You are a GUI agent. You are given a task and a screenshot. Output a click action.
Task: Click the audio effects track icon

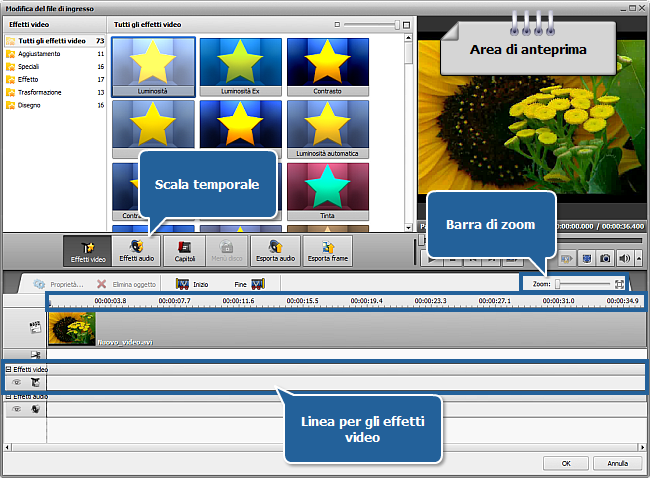[x=36, y=409]
